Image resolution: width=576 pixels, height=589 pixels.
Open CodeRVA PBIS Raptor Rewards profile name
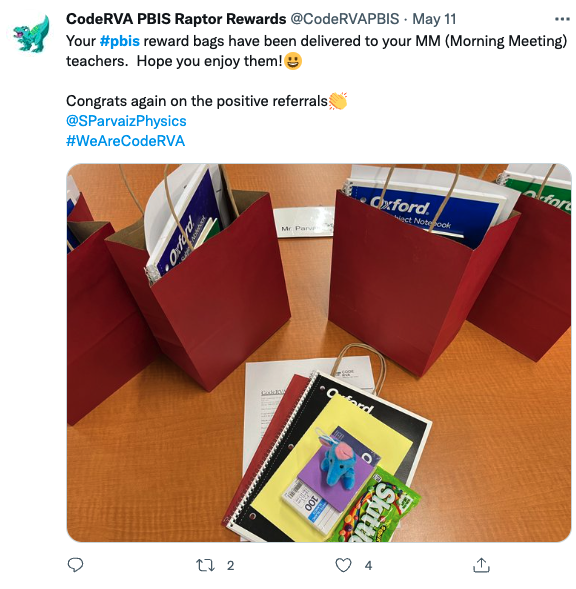[x=176, y=19]
